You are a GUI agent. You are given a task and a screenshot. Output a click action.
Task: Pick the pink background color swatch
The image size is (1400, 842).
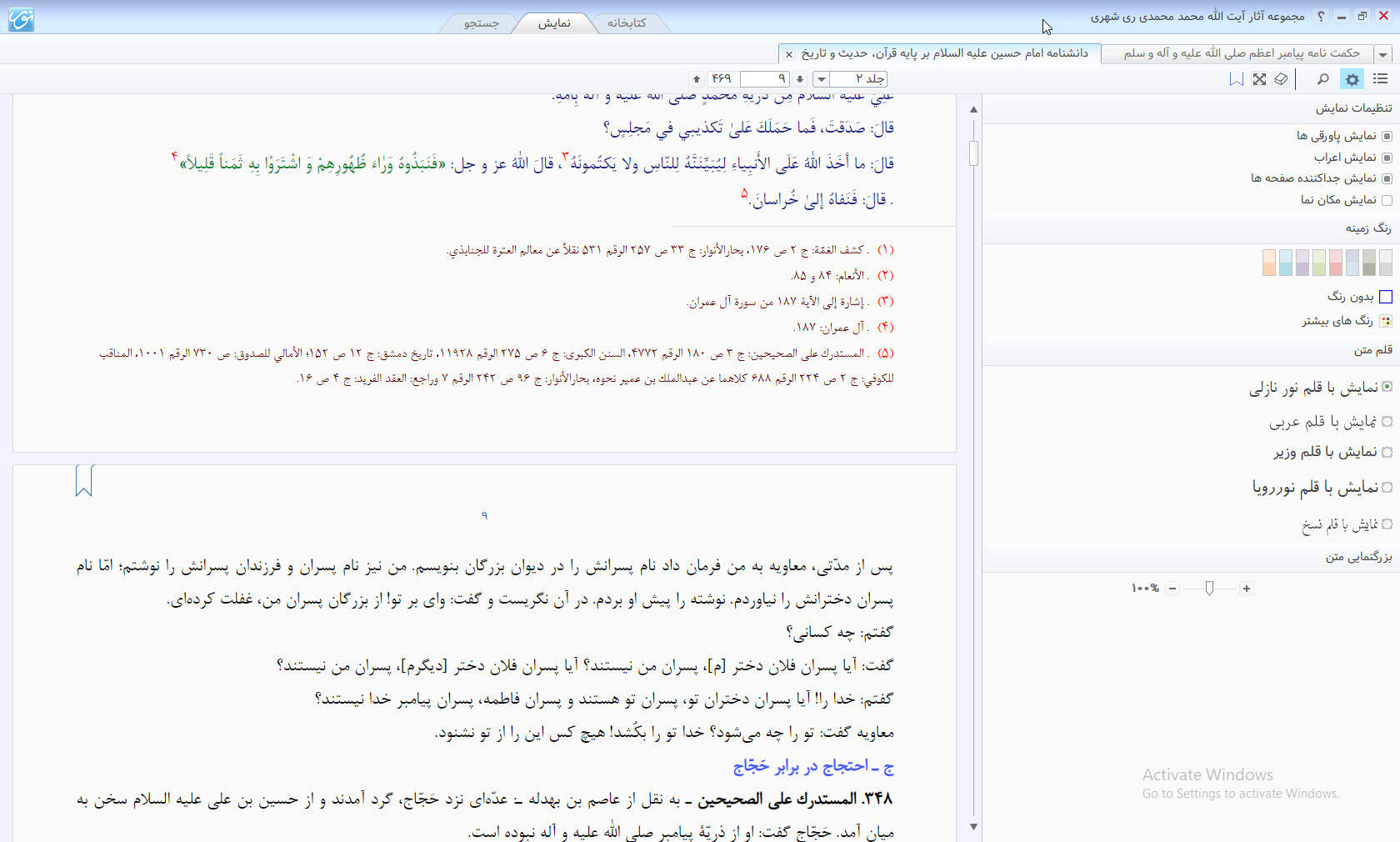coord(1336,263)
